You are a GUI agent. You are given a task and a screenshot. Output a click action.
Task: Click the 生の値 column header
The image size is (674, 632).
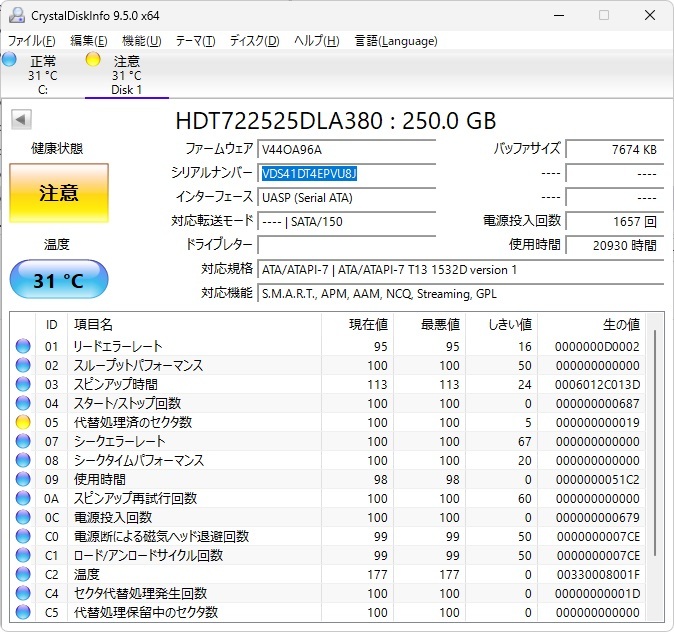[x=591, y=325]
